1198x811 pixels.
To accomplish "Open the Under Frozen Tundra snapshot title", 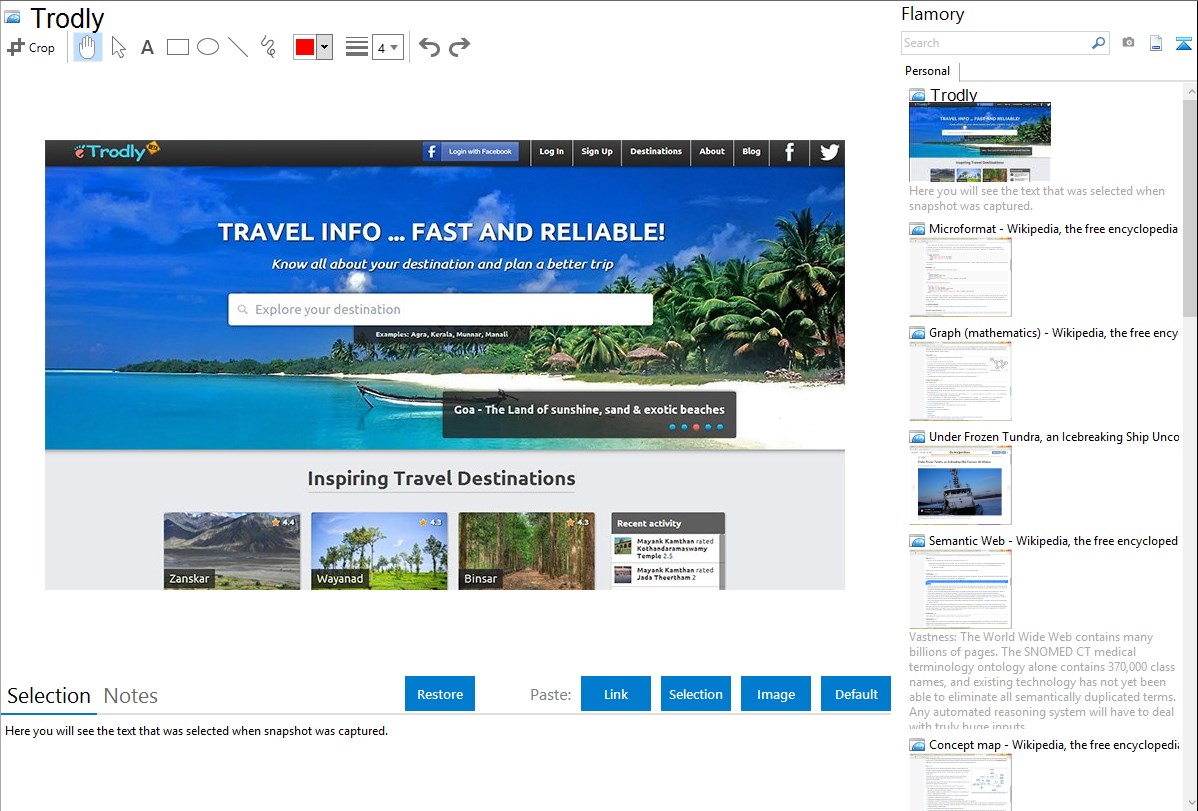I will point(1054,436).
